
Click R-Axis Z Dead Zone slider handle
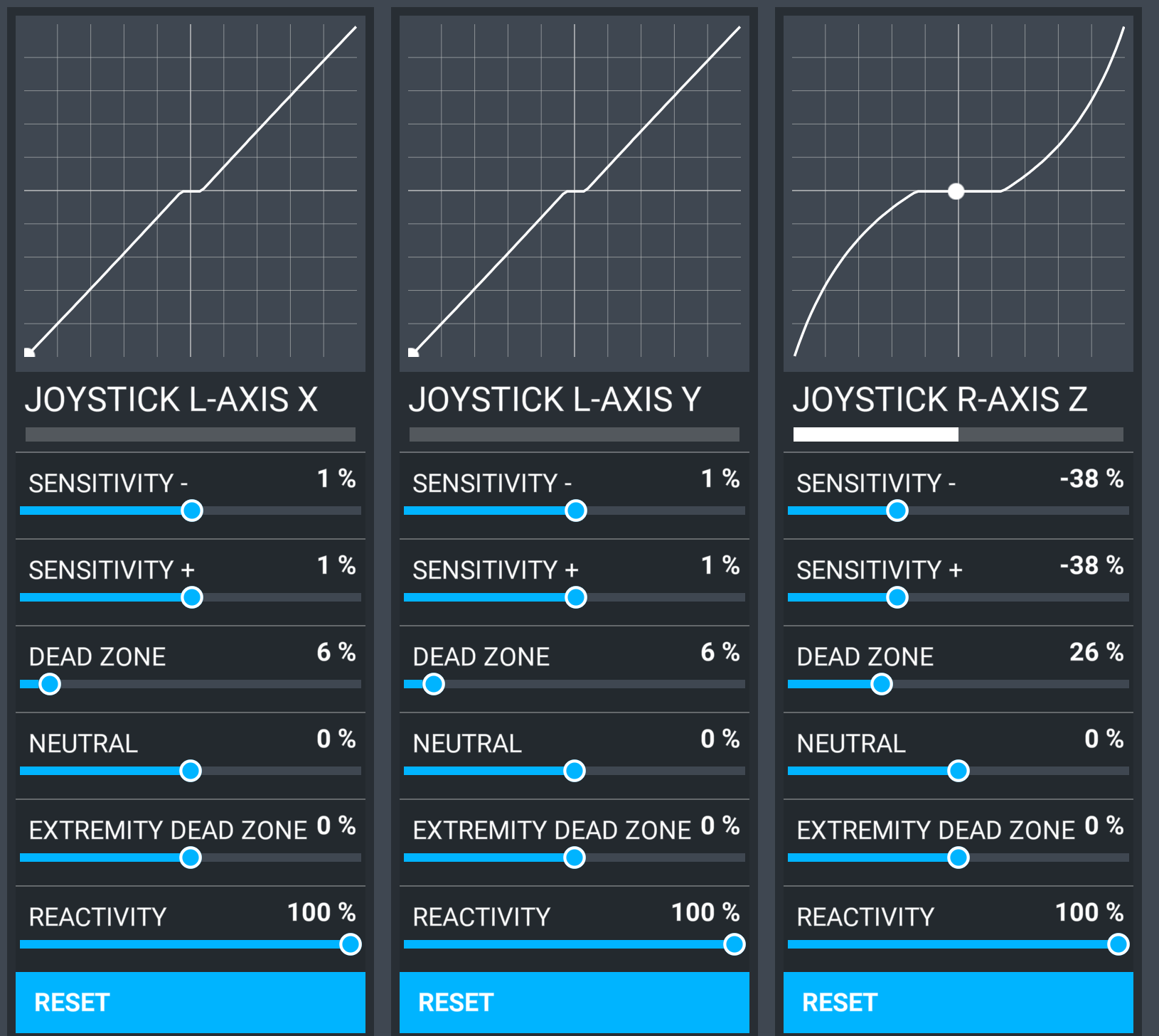[882, 684]
